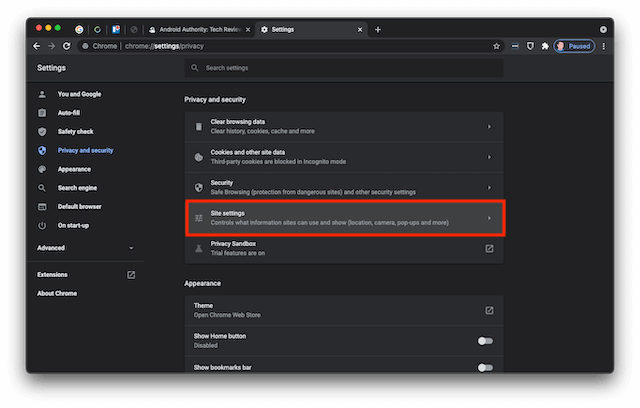Open the Paused profile button
This screenshot has width=640, height=408.
(574, 46)
